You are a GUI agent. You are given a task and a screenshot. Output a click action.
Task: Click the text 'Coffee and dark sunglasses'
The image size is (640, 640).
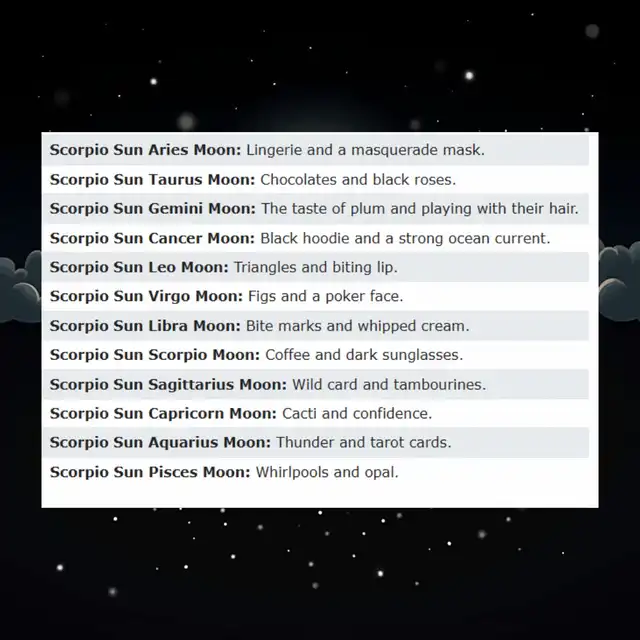[364, 355]
